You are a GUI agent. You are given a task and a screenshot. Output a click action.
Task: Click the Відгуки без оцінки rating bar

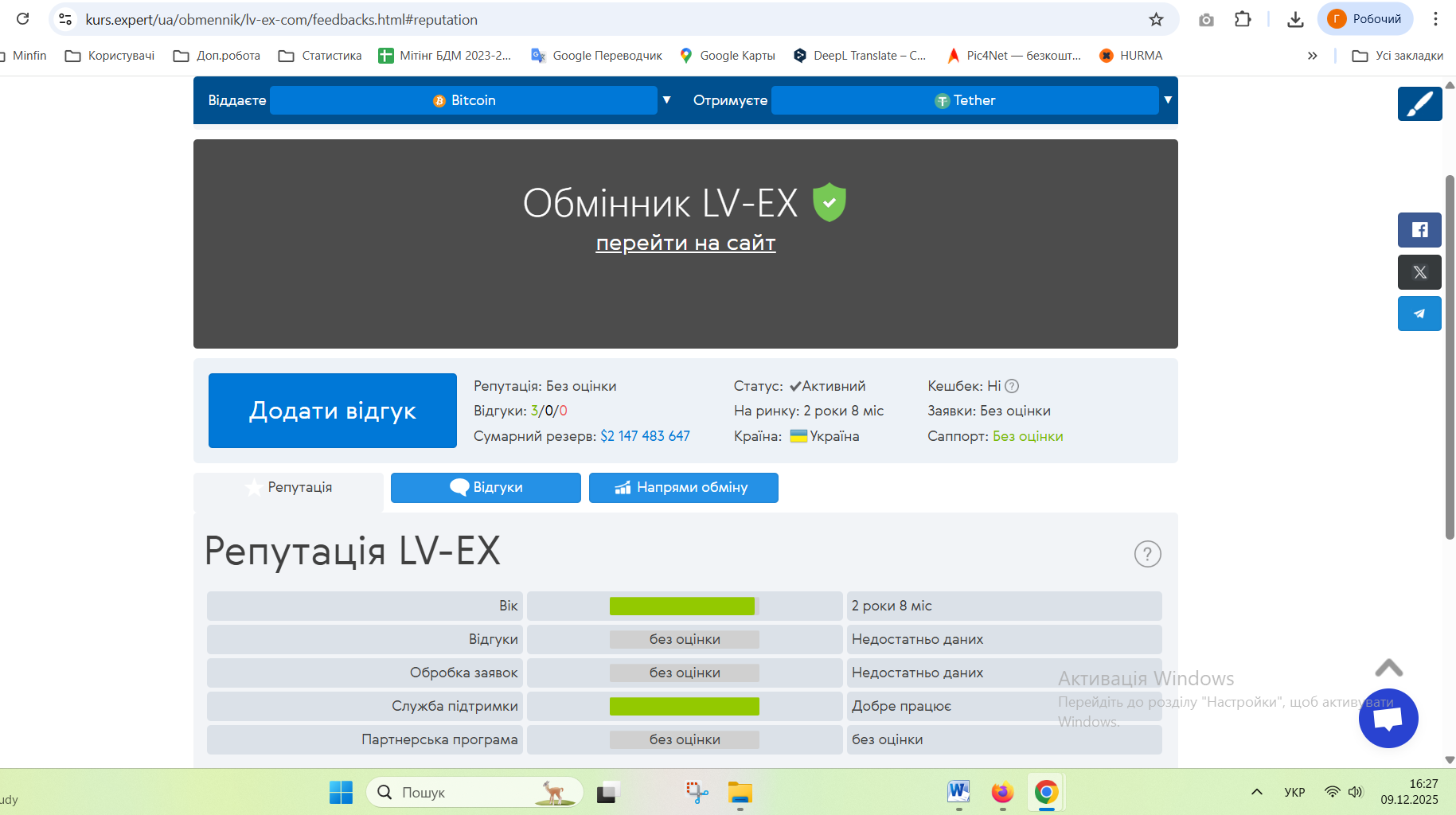685,639
